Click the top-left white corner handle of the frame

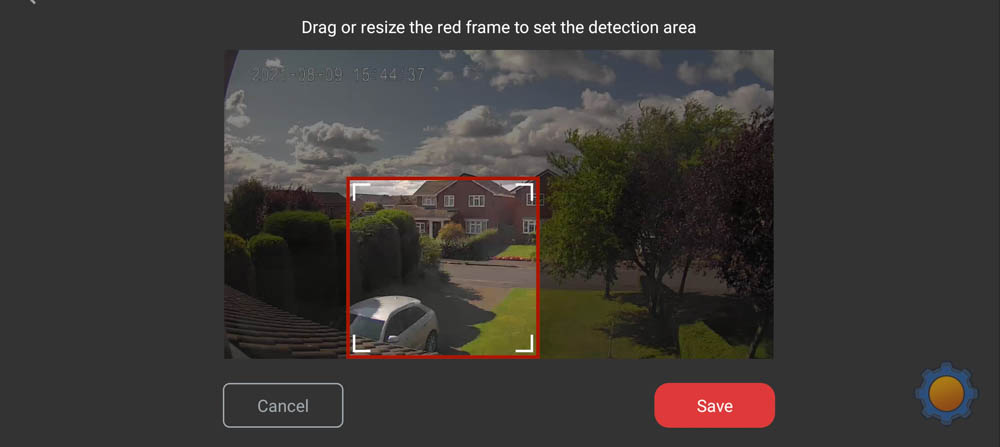361,191
